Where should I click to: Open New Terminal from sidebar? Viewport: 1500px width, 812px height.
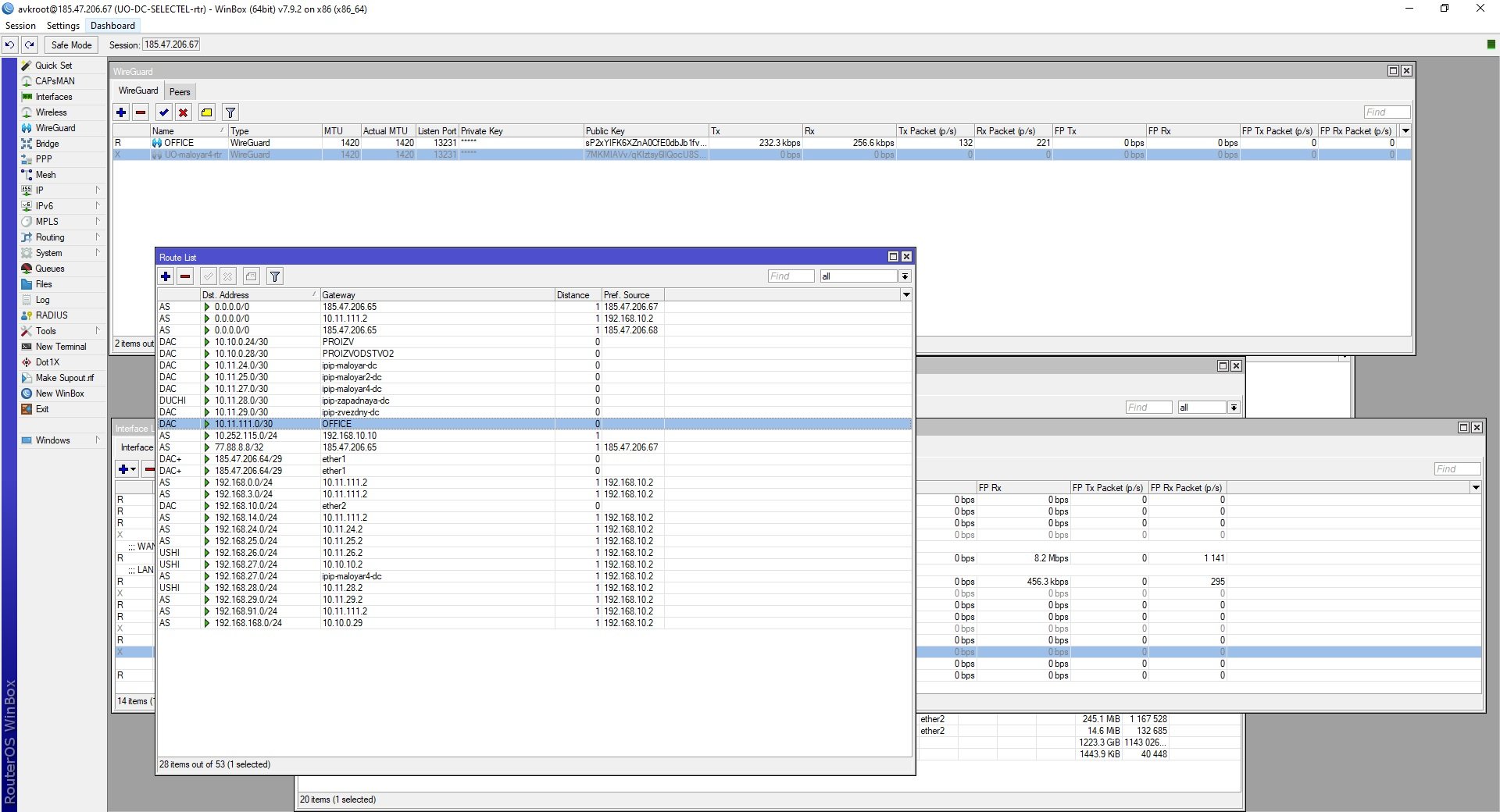(x=61, y=347)
